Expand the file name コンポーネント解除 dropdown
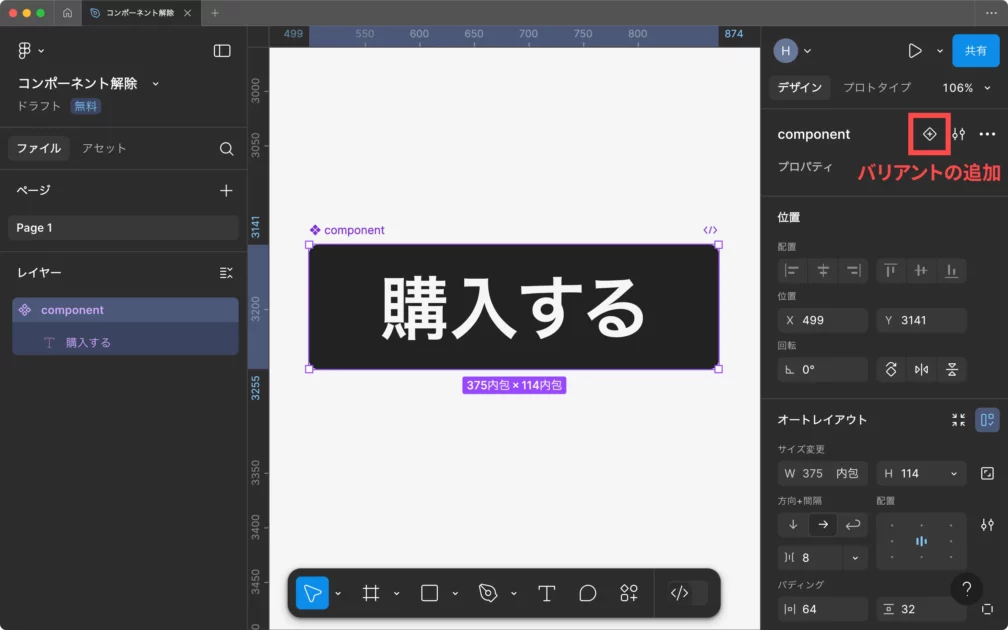Screen dimensions: 1008x630 pos(155,84)
